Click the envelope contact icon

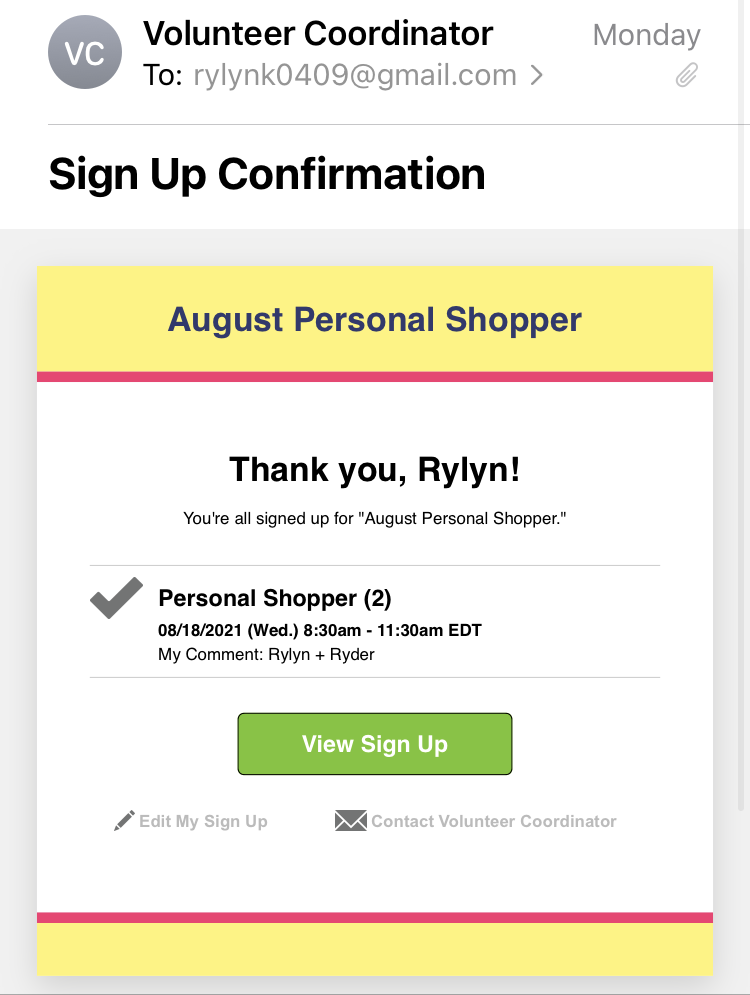(350, 822)
